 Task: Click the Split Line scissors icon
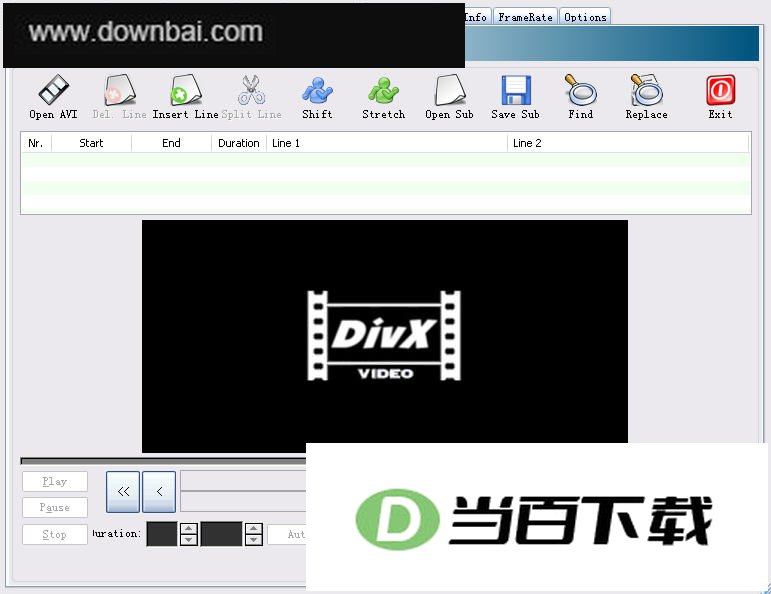click(x=251, y=97)
